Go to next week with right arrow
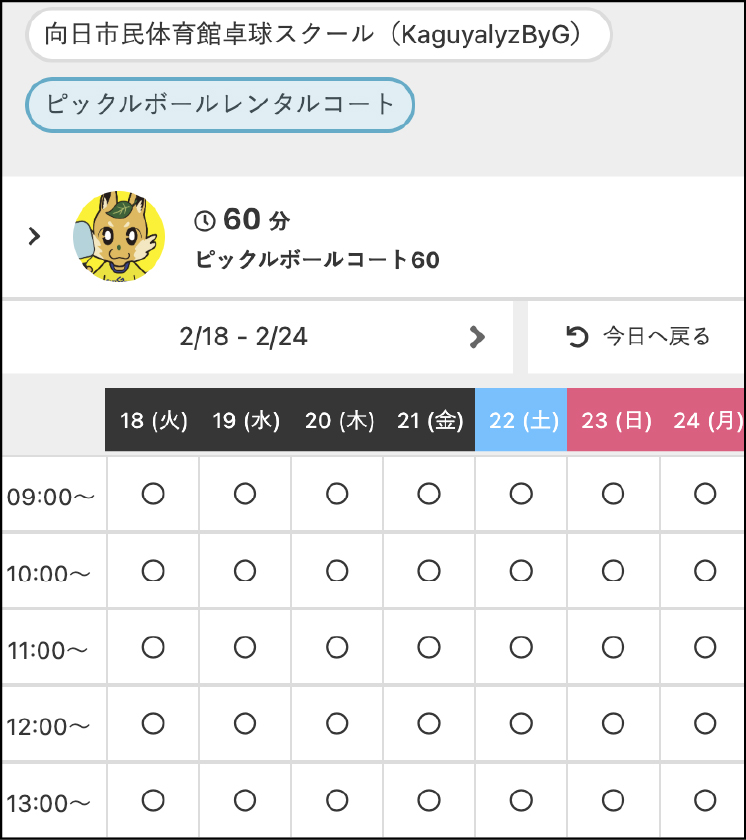Image resolution: width=746 pixels, height=840 pixels. click(477, 337)
